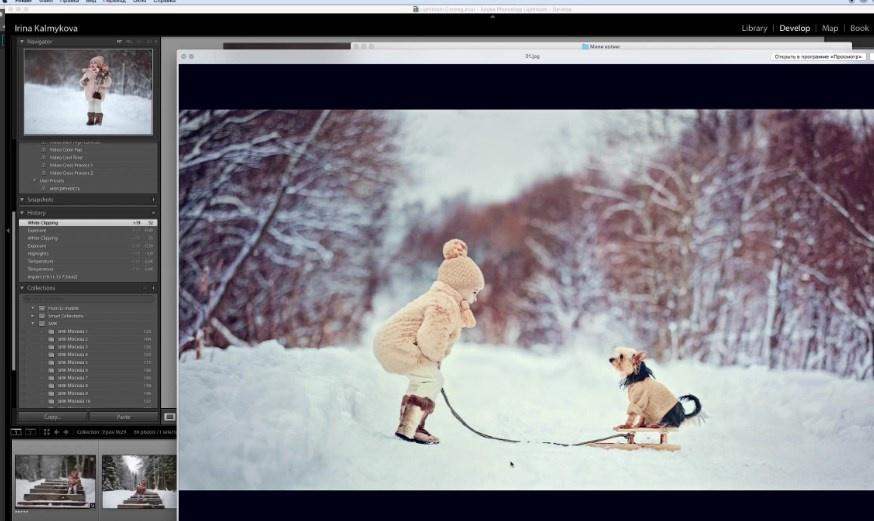Viewport: 874px width, 521px height.
Task: Click plus icon on Collections panel header
Action: pyautogui.click(x=152, y=288)
